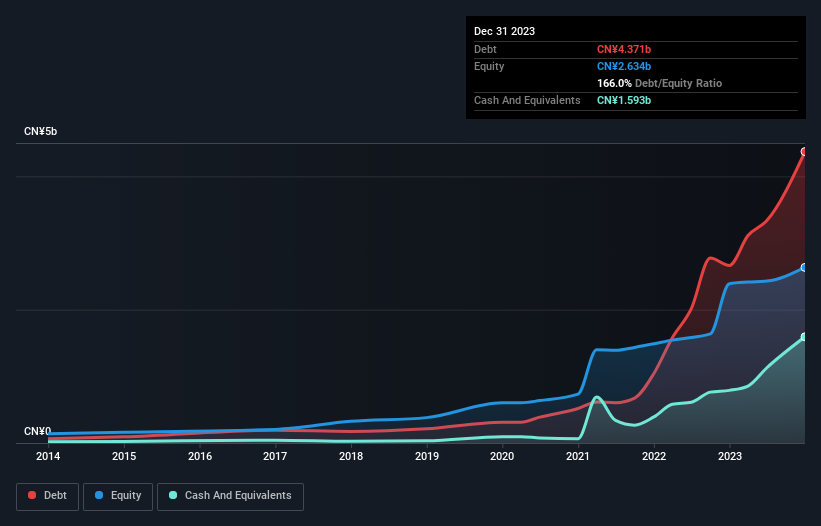Click the 2022 x-axis label

pyautogui.click(x=654, y=456)
